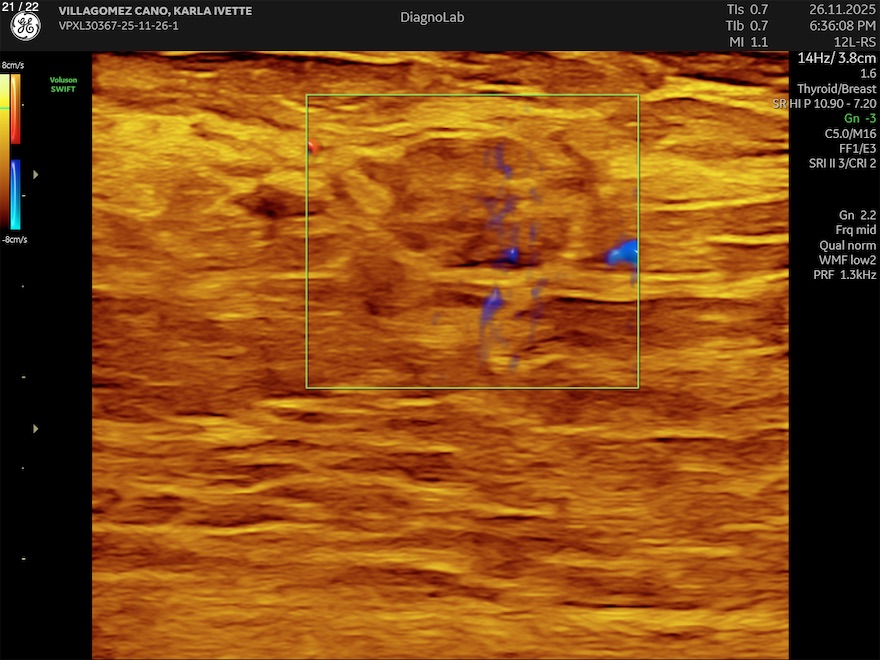Click the WMF low2 wall filter setting
Viewport: 880px width, 660px height.
[847, 260]
